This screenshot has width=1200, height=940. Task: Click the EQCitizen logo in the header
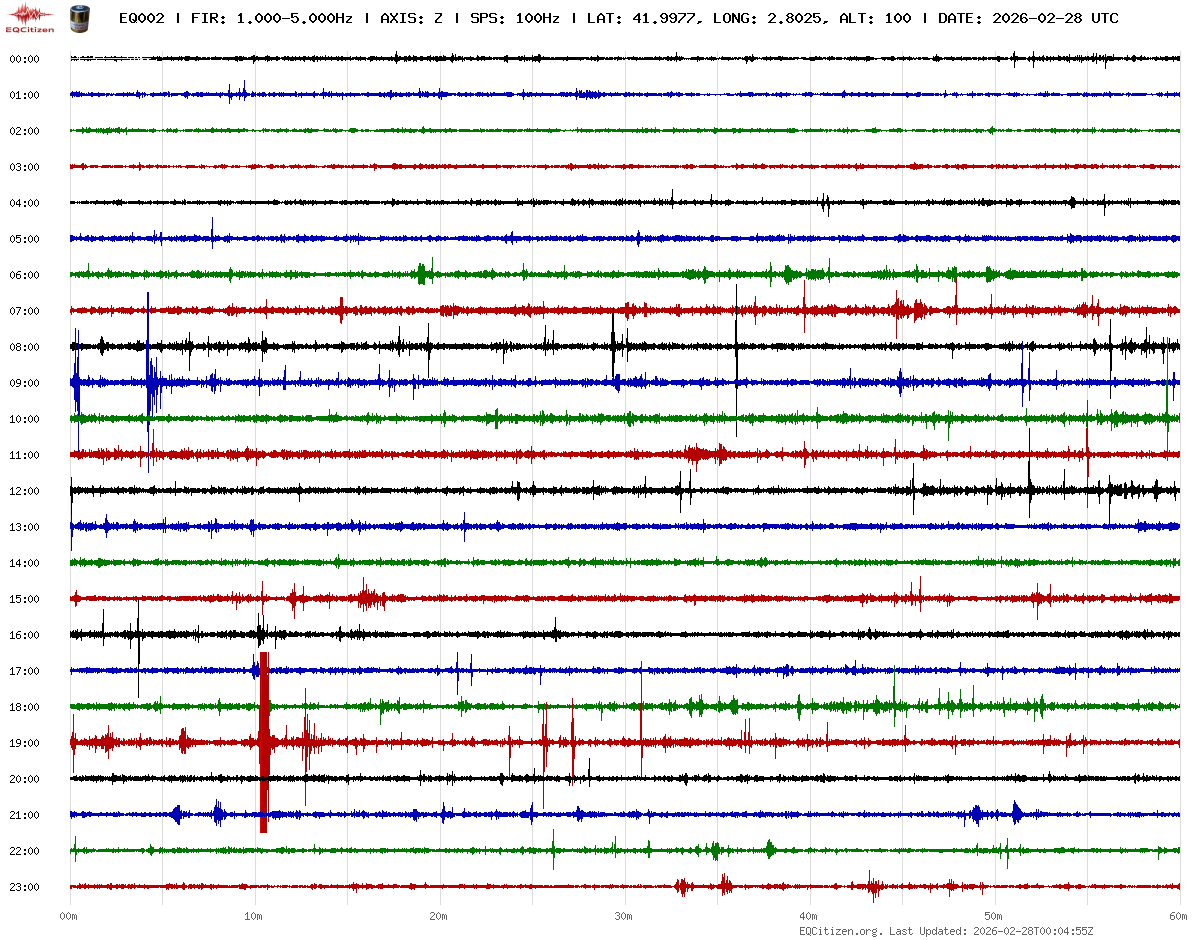click(30, 17)
